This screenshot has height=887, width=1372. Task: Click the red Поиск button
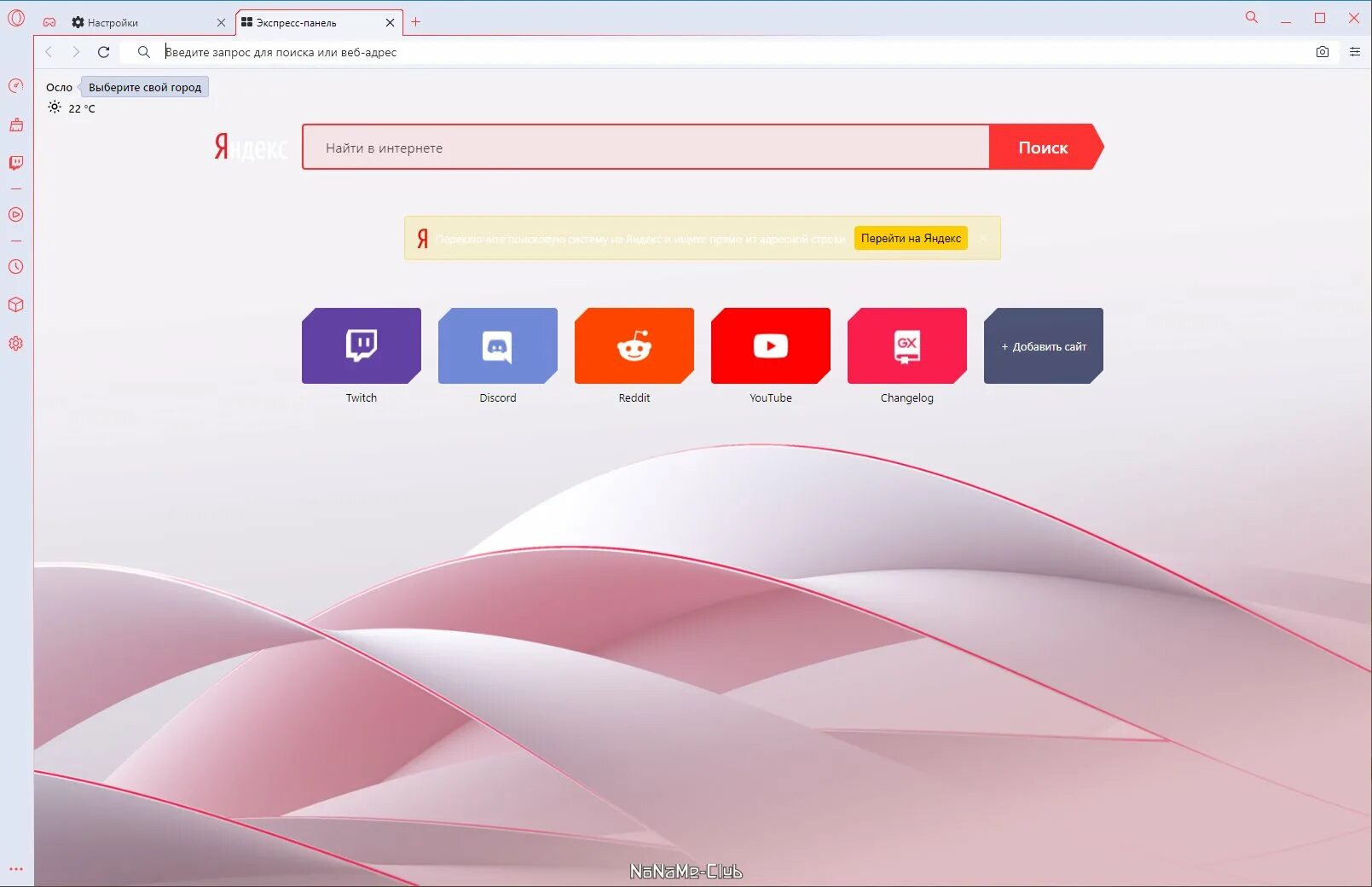pos(1046,148)
